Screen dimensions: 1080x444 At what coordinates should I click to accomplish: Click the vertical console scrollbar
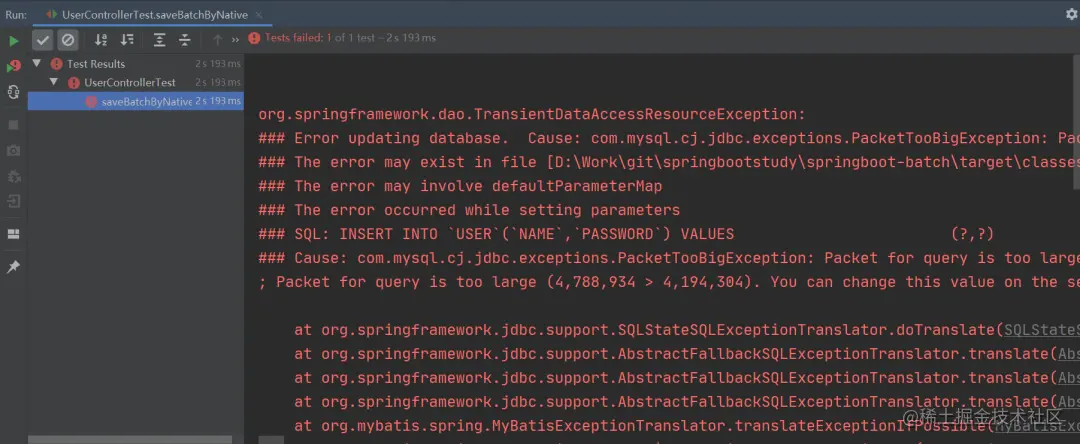tap(1076, 123)
